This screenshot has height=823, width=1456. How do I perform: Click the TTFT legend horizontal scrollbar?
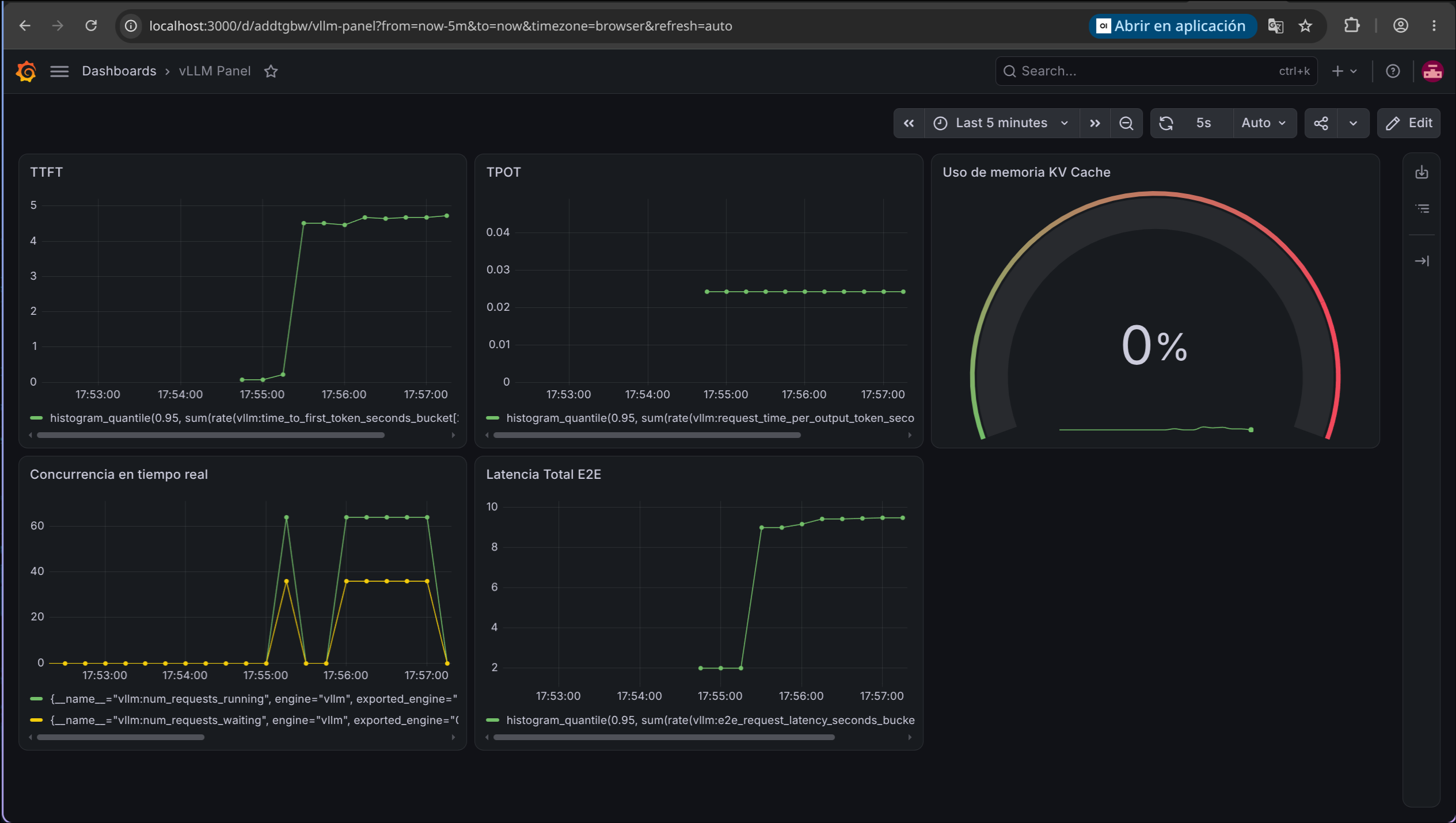[211, 436]
